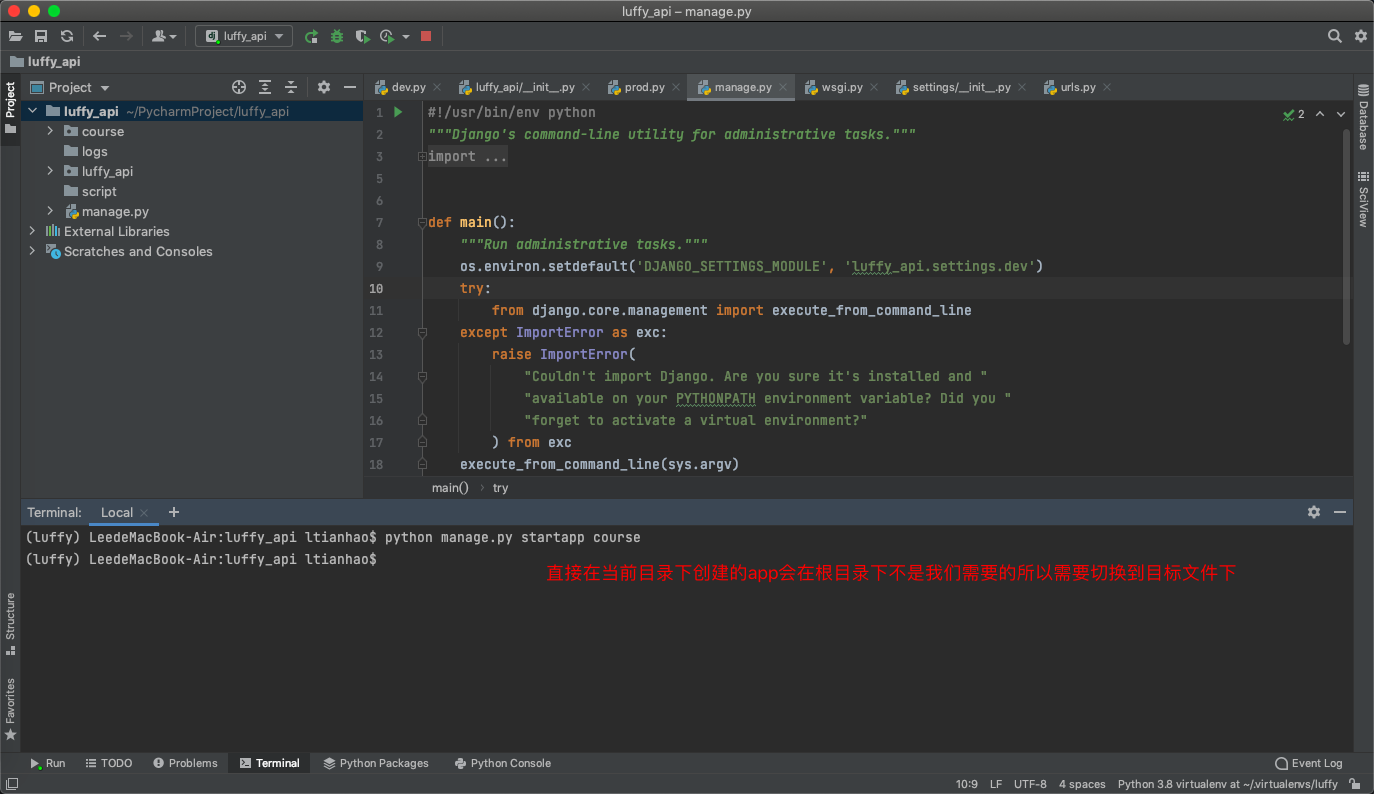Expand the External Libraries node
This screenshot has width=1374, height=794.
[x=32, y=231]
